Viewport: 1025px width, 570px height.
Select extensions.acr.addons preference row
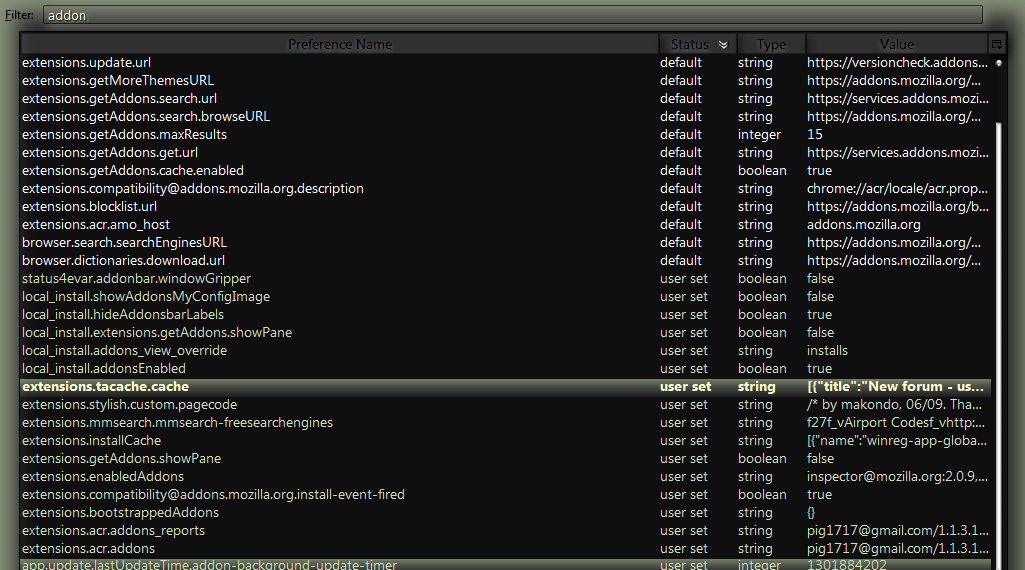tap(506, 548)
